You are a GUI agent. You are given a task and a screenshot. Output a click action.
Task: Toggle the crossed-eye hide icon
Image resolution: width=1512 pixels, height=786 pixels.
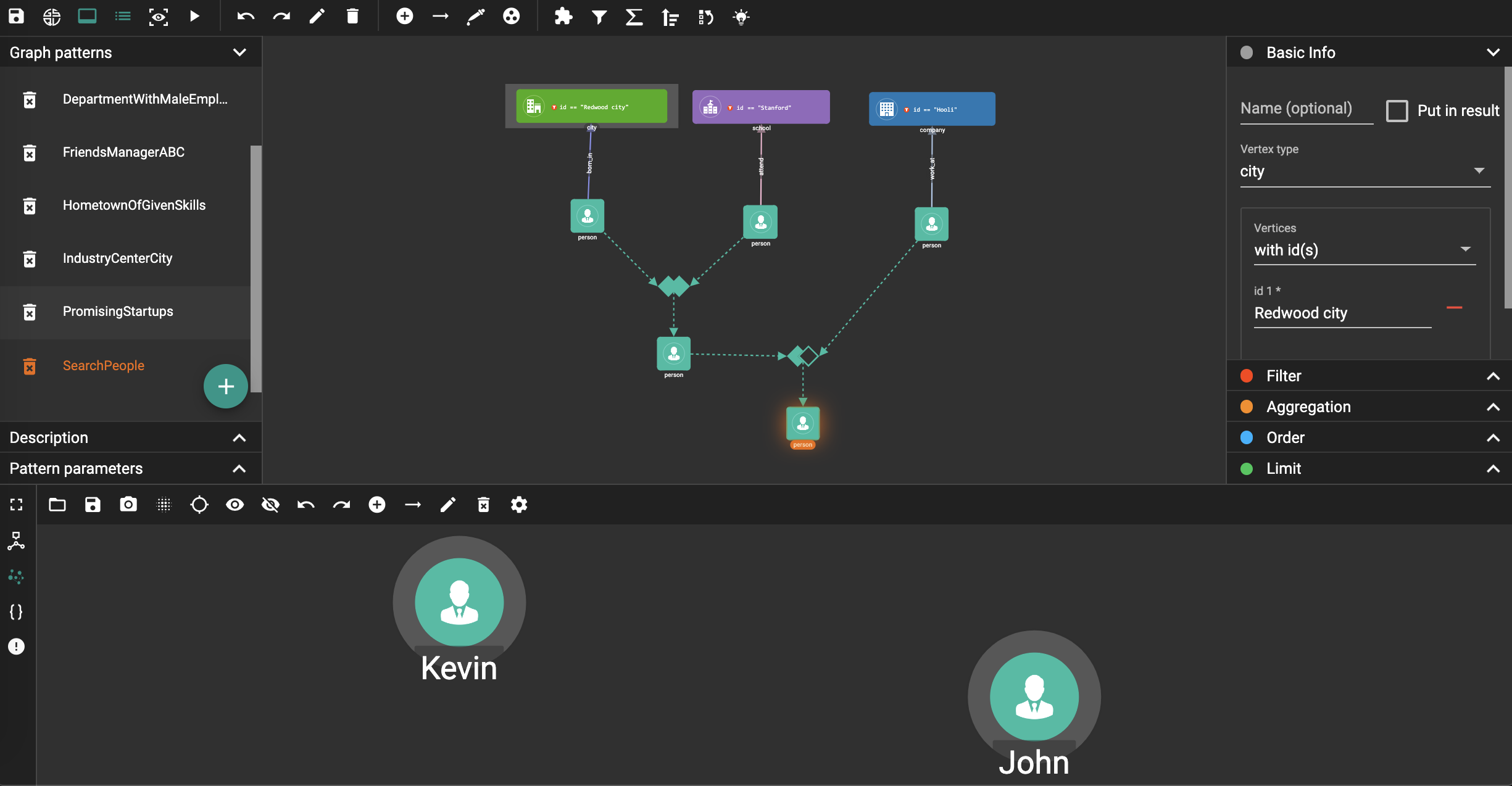pyautogui.click(x=270, y=505)
